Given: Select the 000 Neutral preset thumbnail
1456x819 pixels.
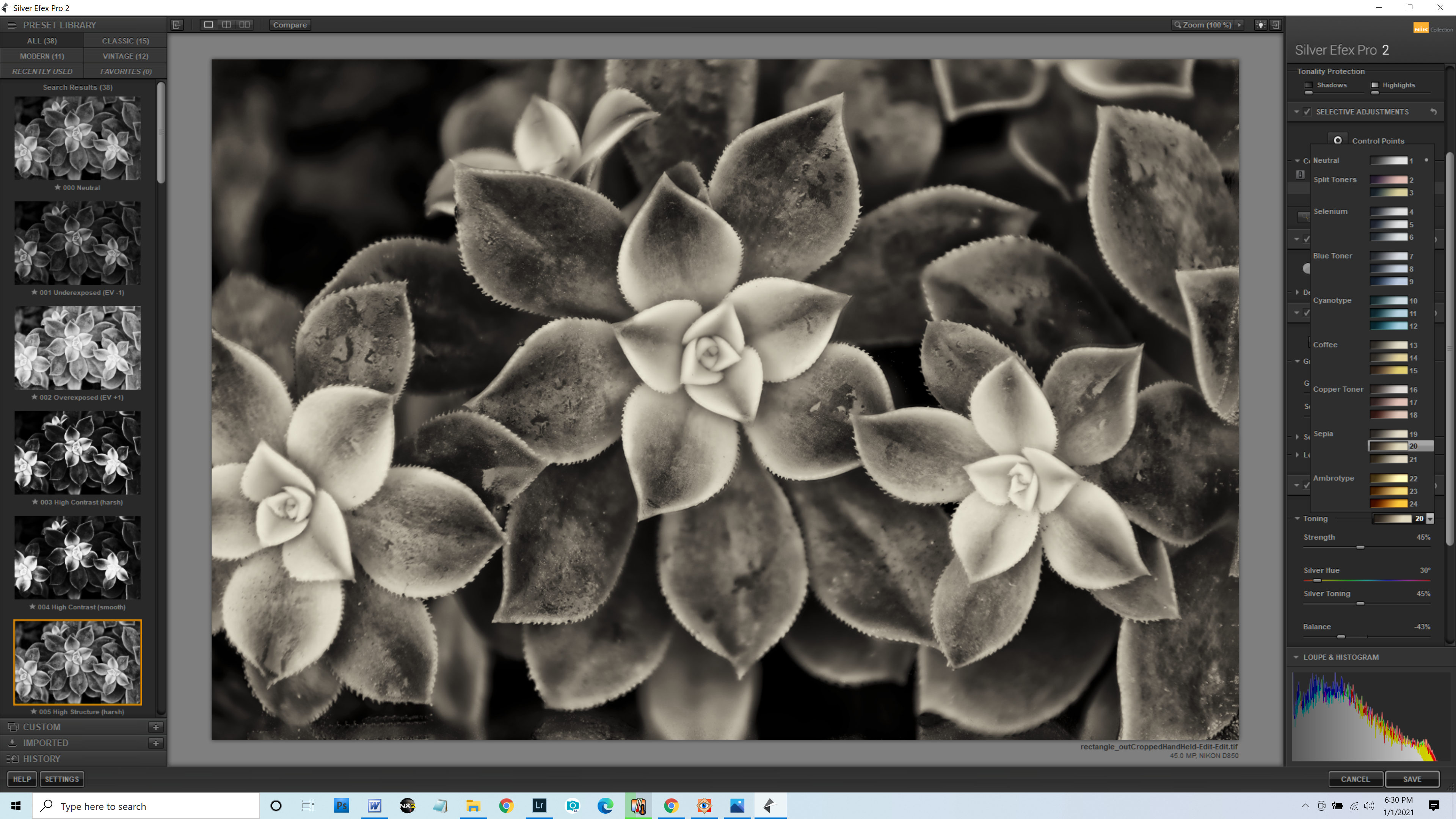Looking at the screenshot, I should [77, 138].
